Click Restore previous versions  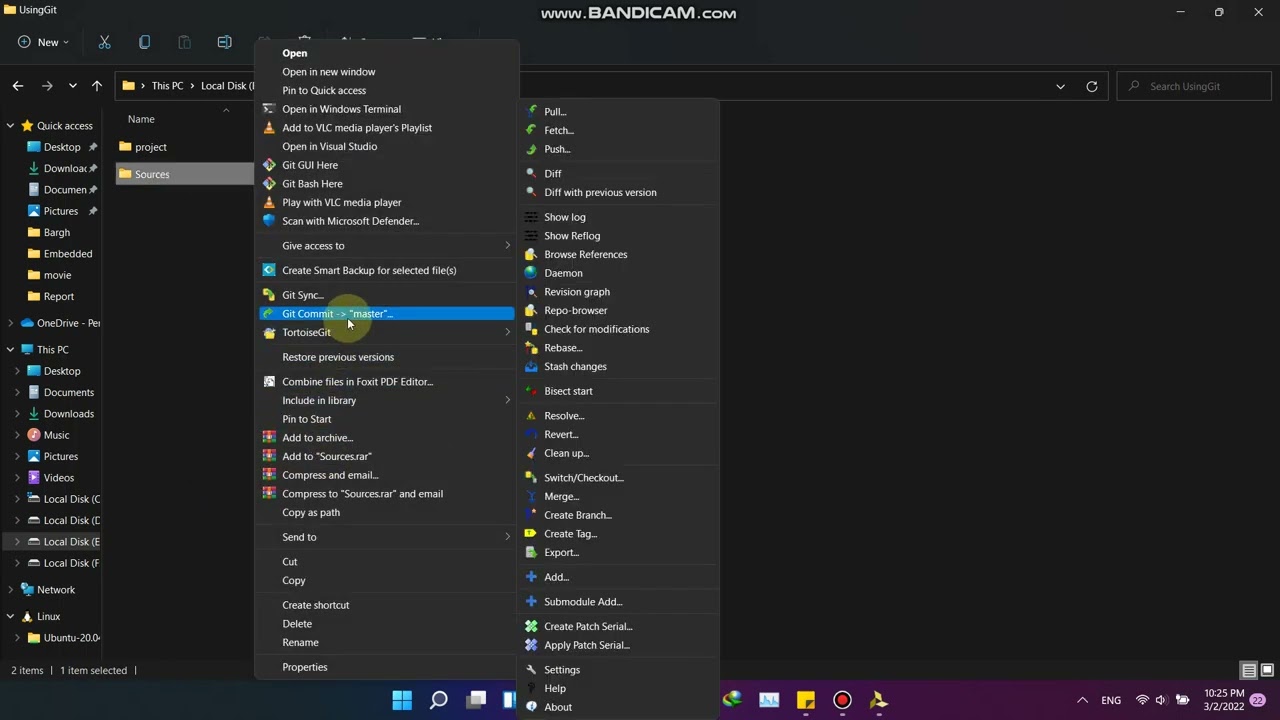[x=386, y=357]
